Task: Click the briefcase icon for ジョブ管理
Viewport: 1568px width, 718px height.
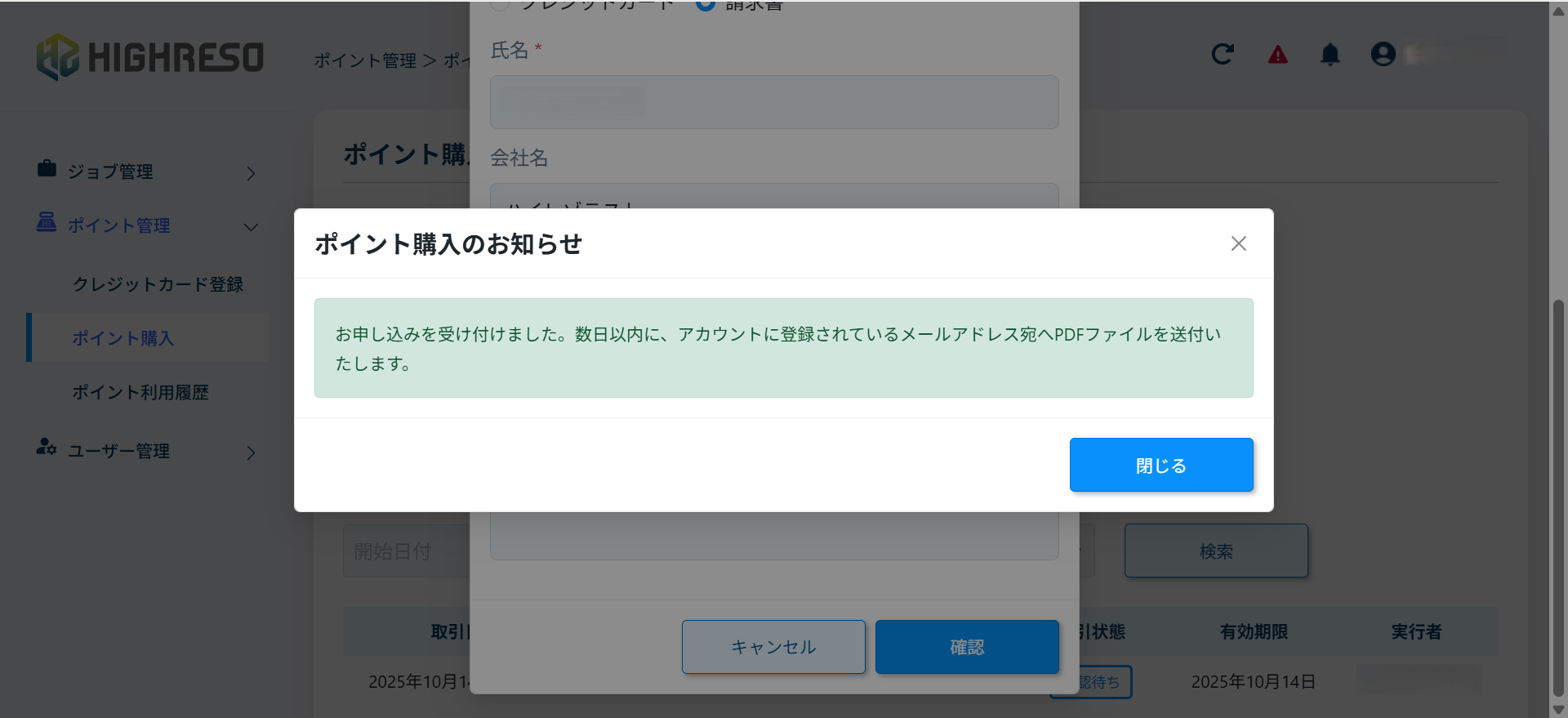Action: pyautogui.click(x=47, y=169)
